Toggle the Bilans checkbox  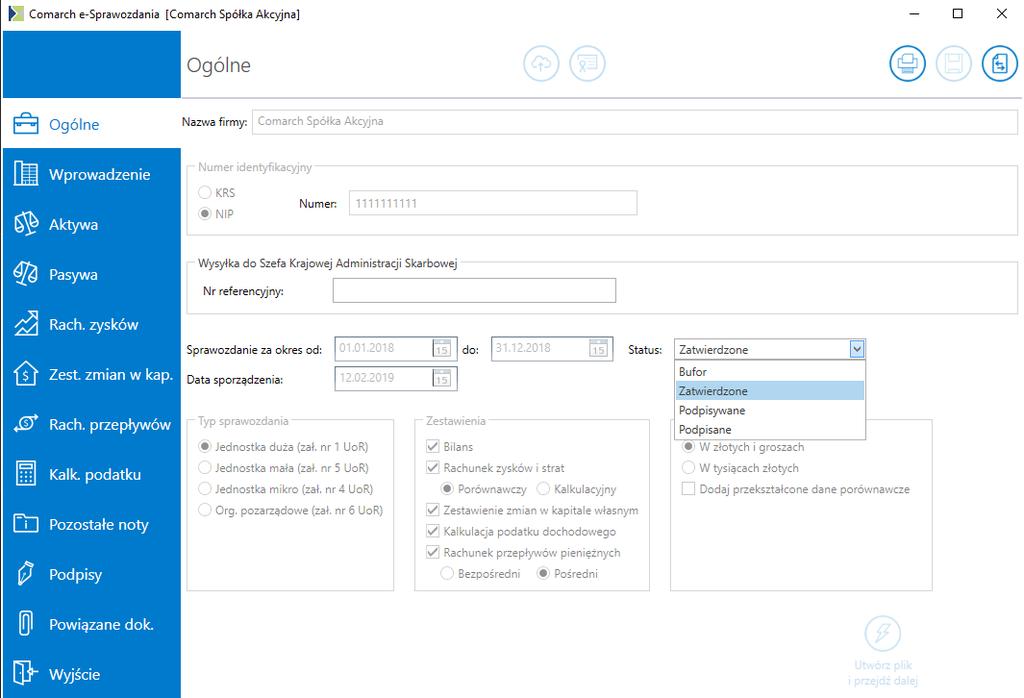tap(432, 447)
